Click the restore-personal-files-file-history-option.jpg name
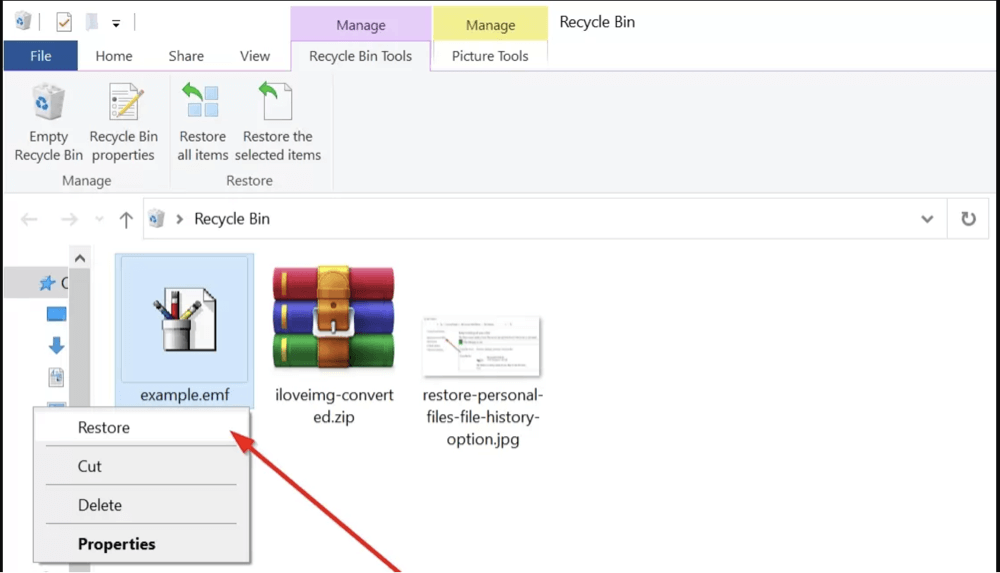Screen dimensions: 1000x573 [483, 417]
